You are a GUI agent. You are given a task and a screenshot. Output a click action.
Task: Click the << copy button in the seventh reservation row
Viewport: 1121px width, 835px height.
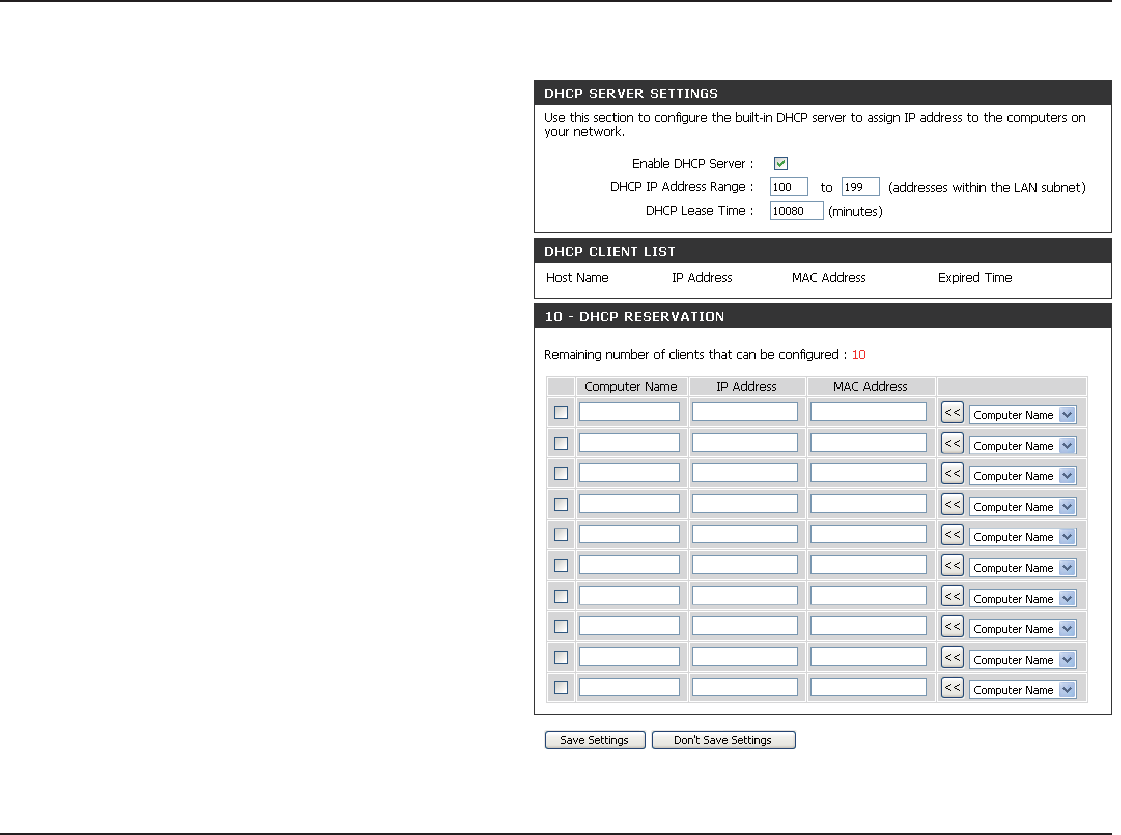[x=952, y=596]
